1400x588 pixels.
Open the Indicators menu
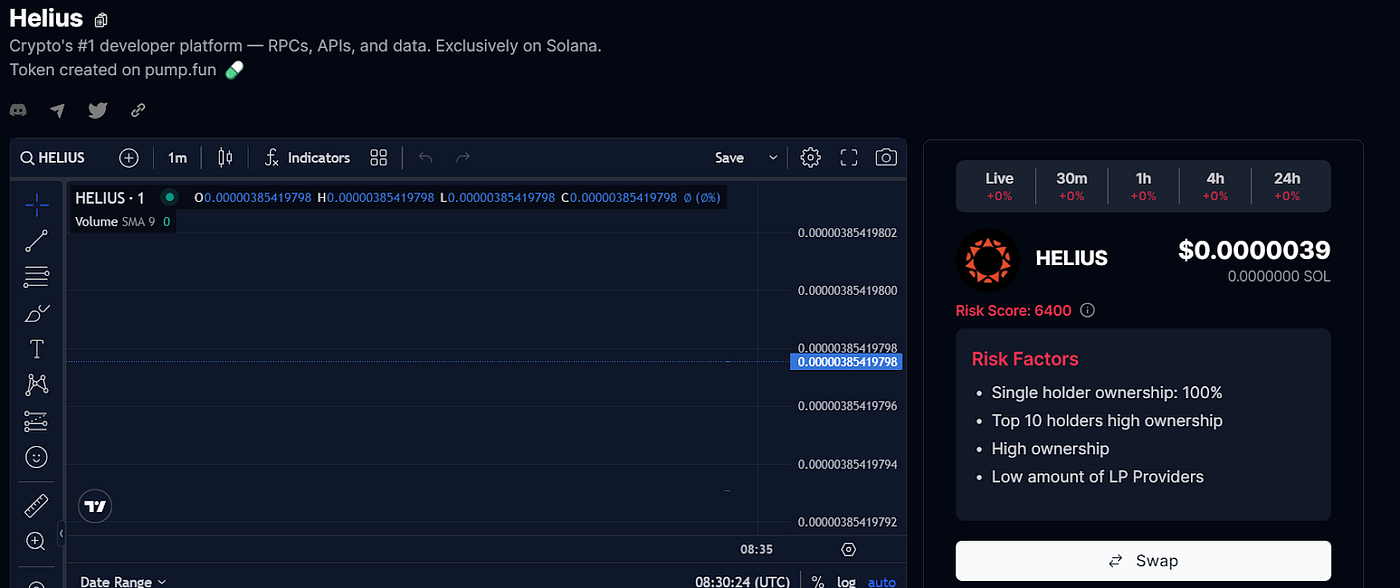pyautogui.click(x=307, y=158)
